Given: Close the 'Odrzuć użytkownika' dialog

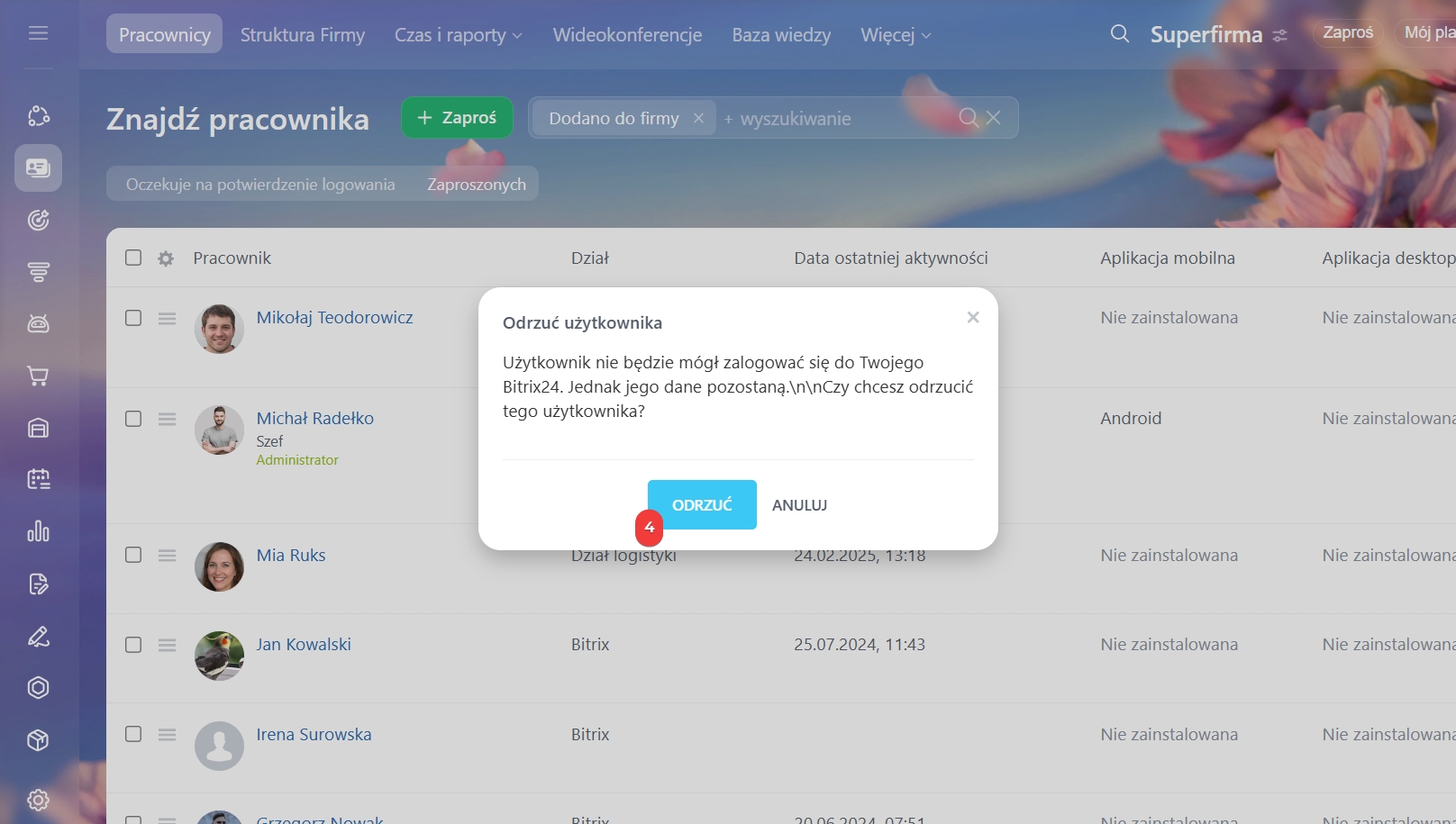Looking at the screenshot, I should pyautogui.click(x=973, y=317).
